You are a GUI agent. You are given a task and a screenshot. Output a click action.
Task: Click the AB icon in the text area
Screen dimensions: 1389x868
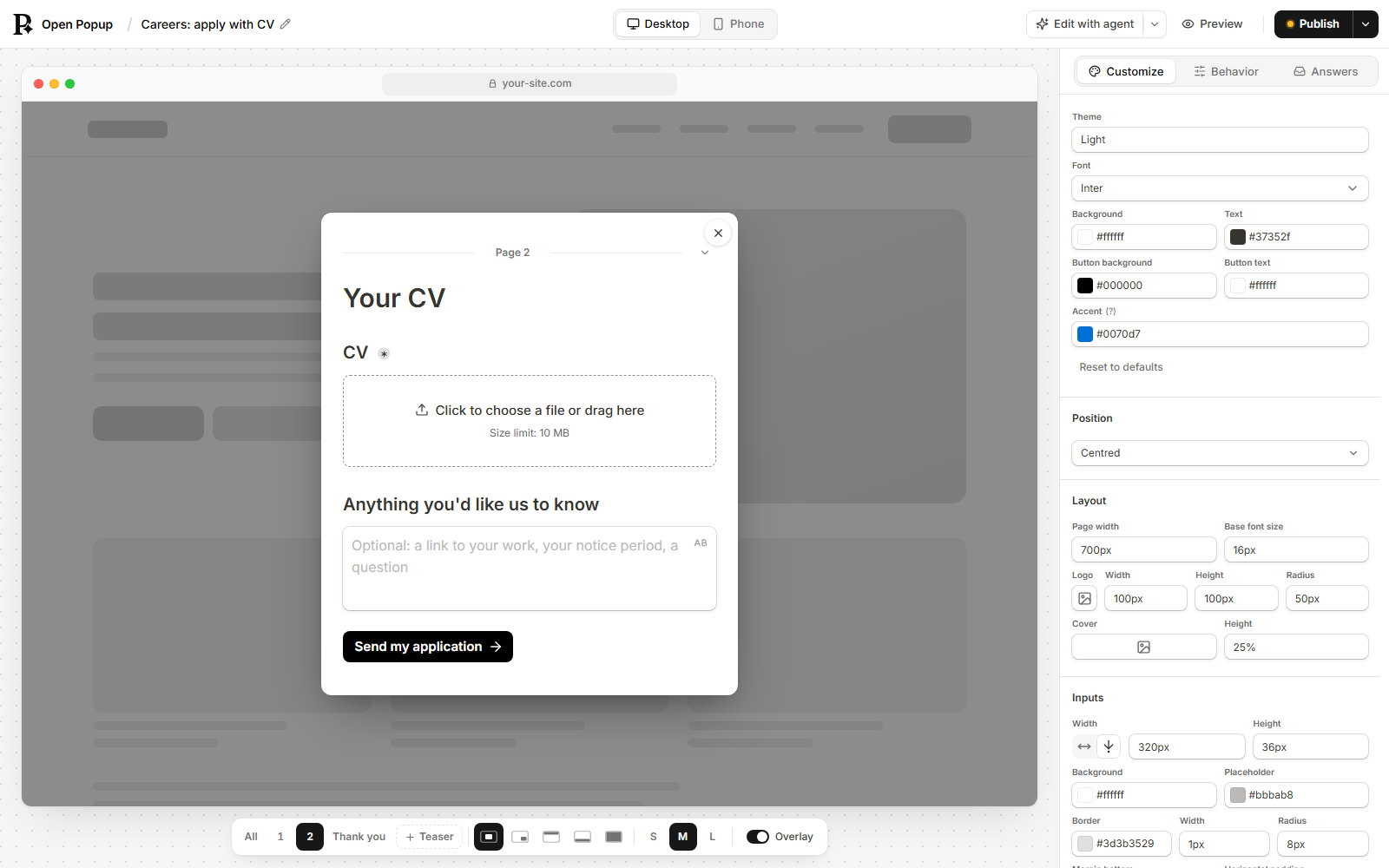point(701,543)
